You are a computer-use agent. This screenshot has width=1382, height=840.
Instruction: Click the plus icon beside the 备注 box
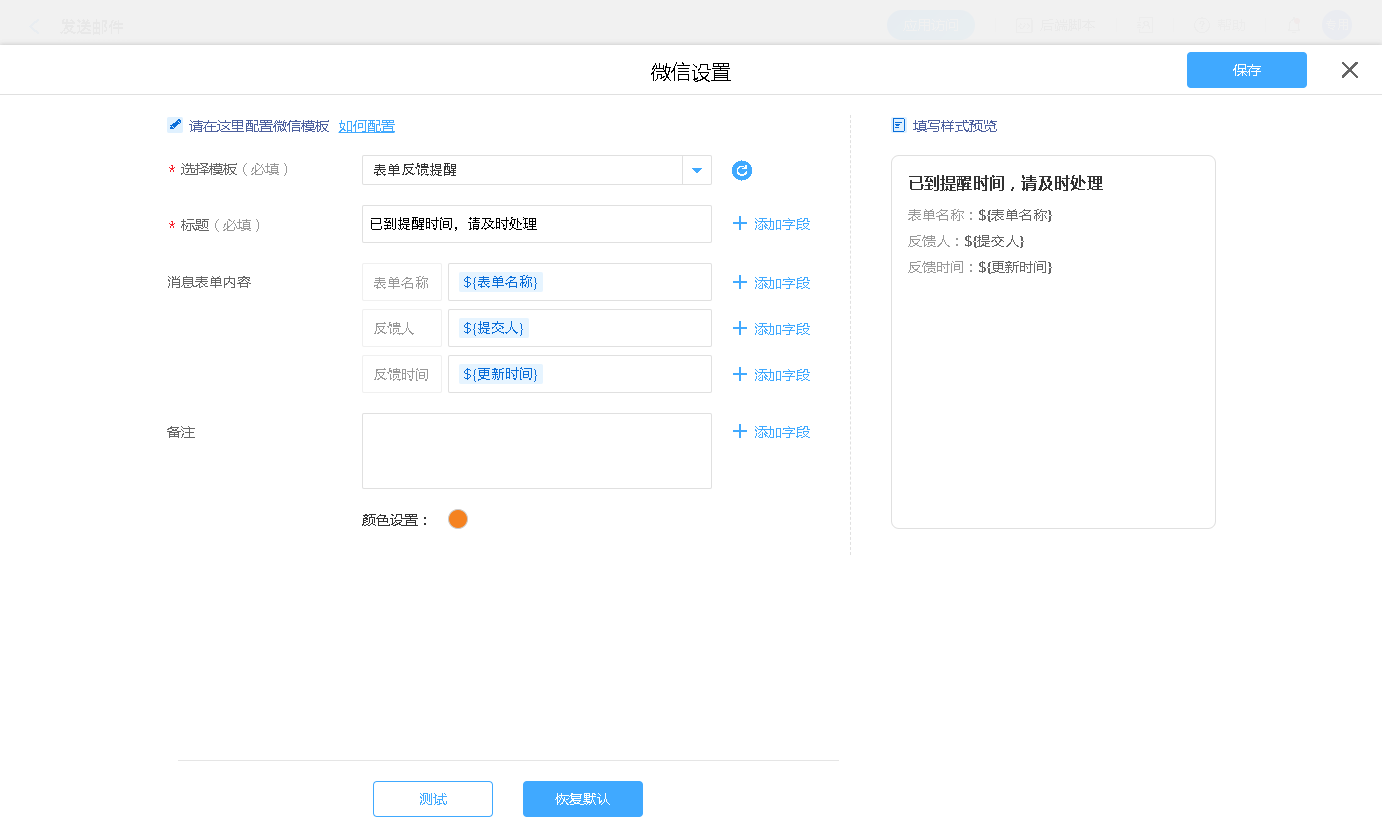click(x=740, y=432)
